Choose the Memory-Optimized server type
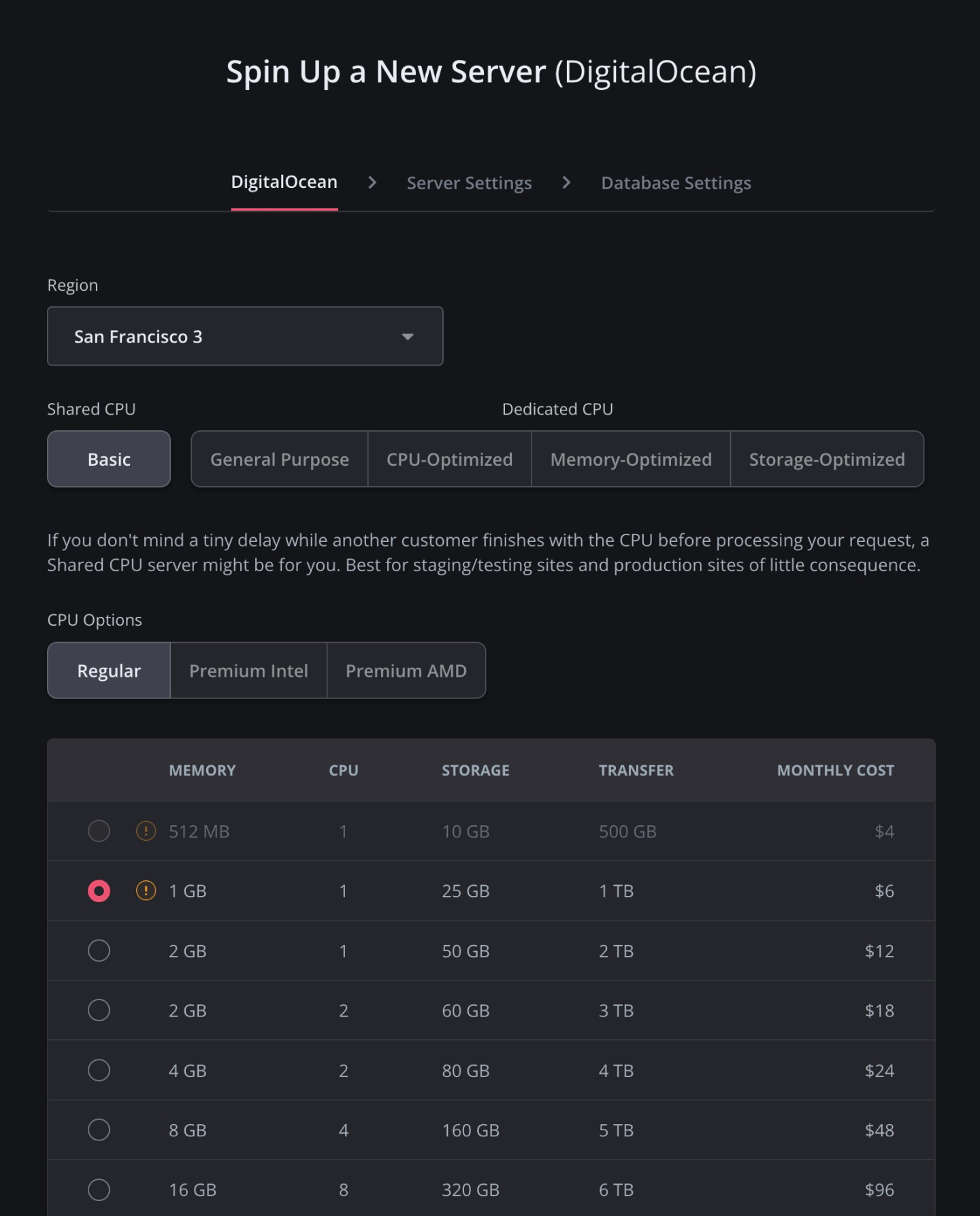 click(x=631, y=459)
